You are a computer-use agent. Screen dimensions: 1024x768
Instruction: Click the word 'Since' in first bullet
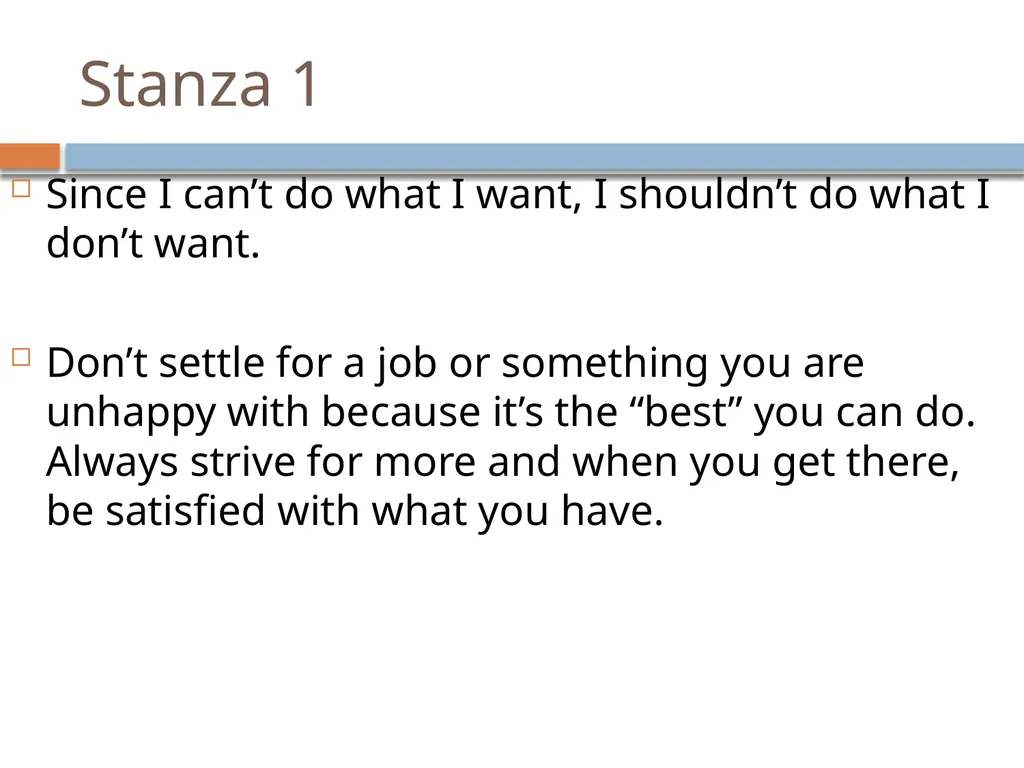pyautogui.click(x=97, y=195)
